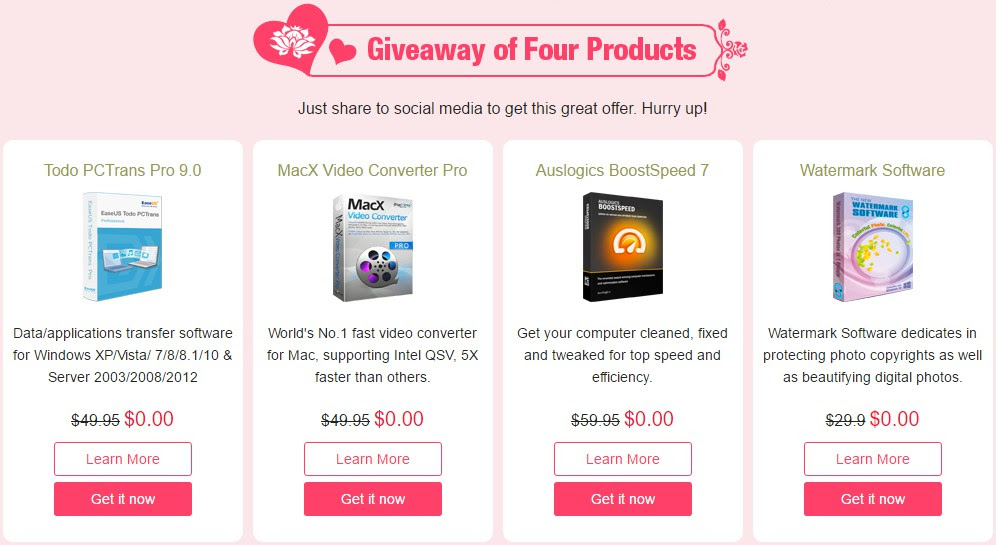This screenshot has height=545, width=996.
Task: Get Auslogics BoostSpeed 7 now
Action: pos(622,499)
